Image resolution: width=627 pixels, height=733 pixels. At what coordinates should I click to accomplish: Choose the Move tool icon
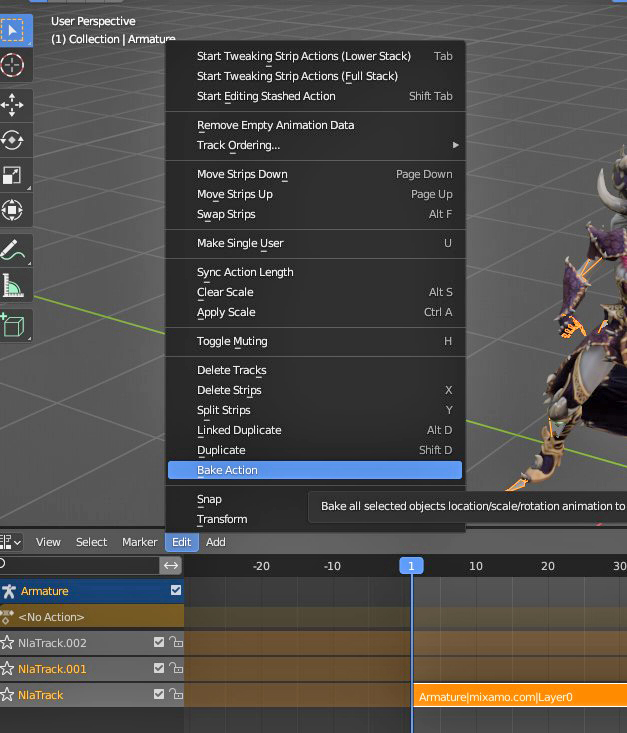click(13, 105)
